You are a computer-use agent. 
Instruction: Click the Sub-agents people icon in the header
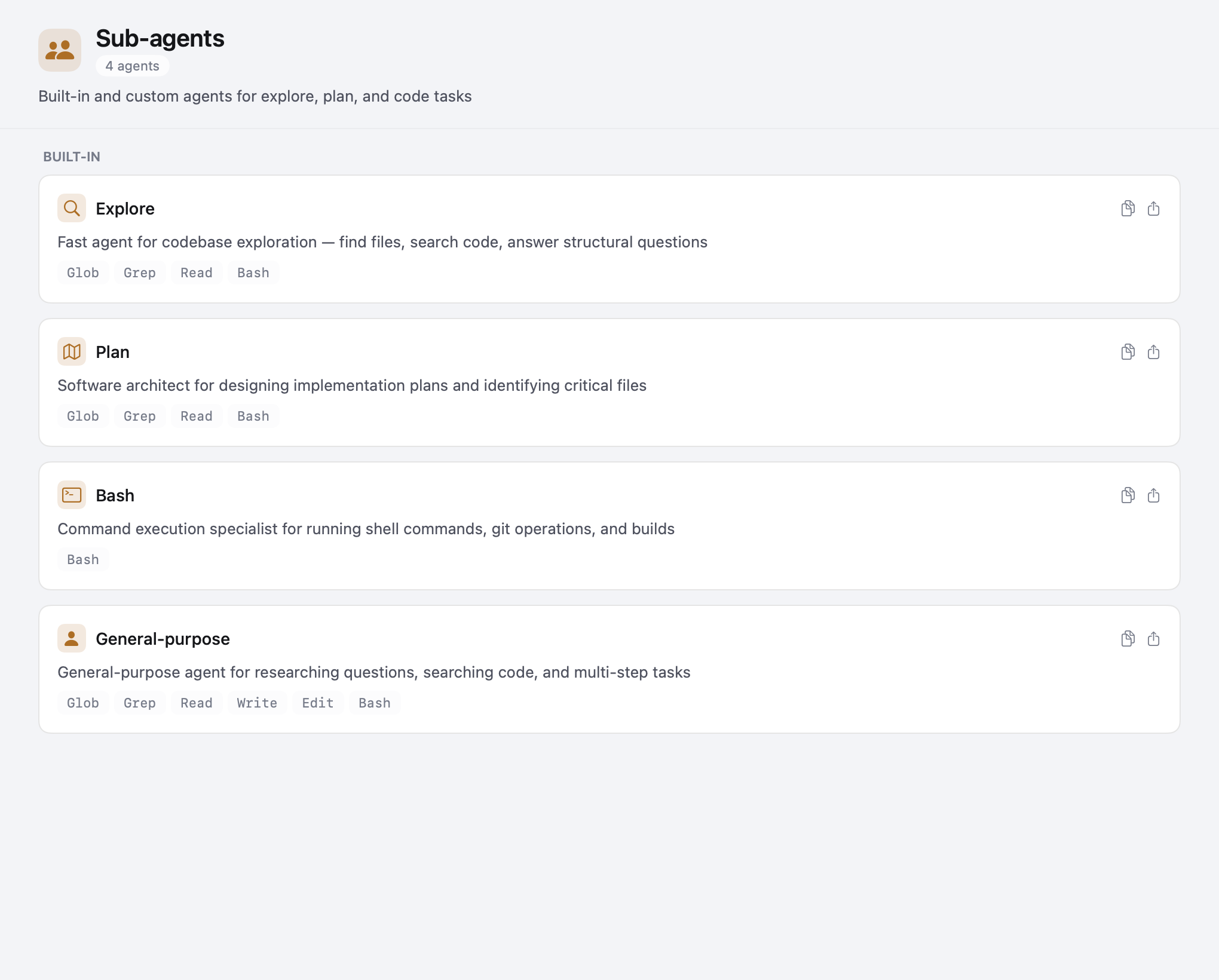60,50
